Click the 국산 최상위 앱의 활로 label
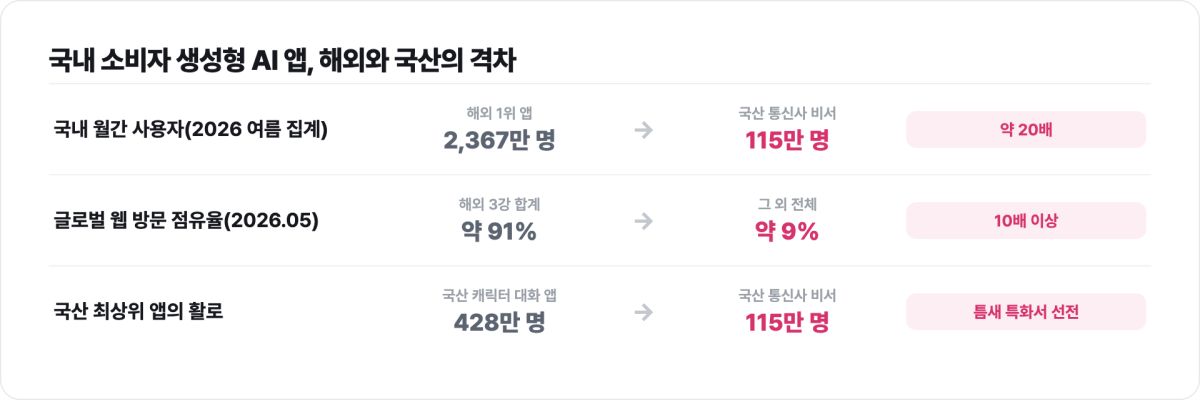The image size is (1200, 400). pyautogui.click(x=138, y=312)
